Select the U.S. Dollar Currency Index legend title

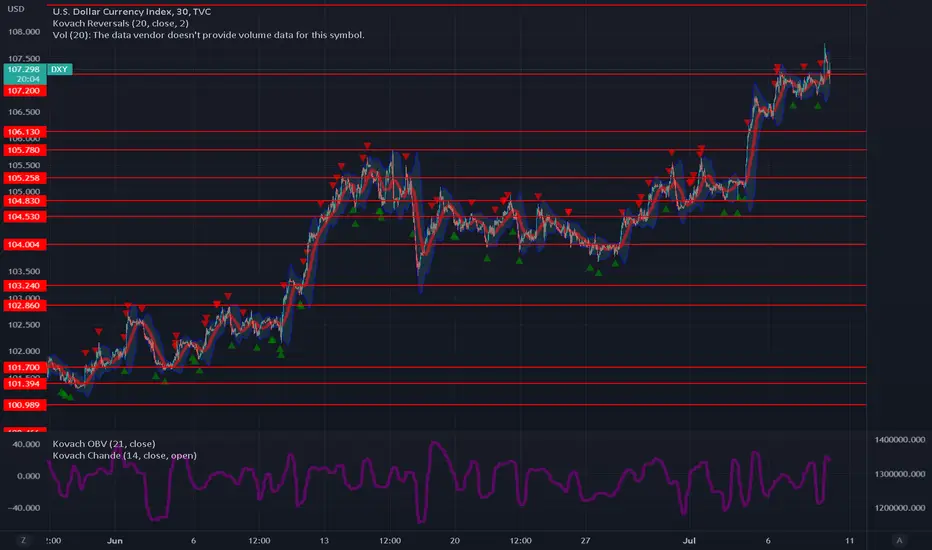131,11
